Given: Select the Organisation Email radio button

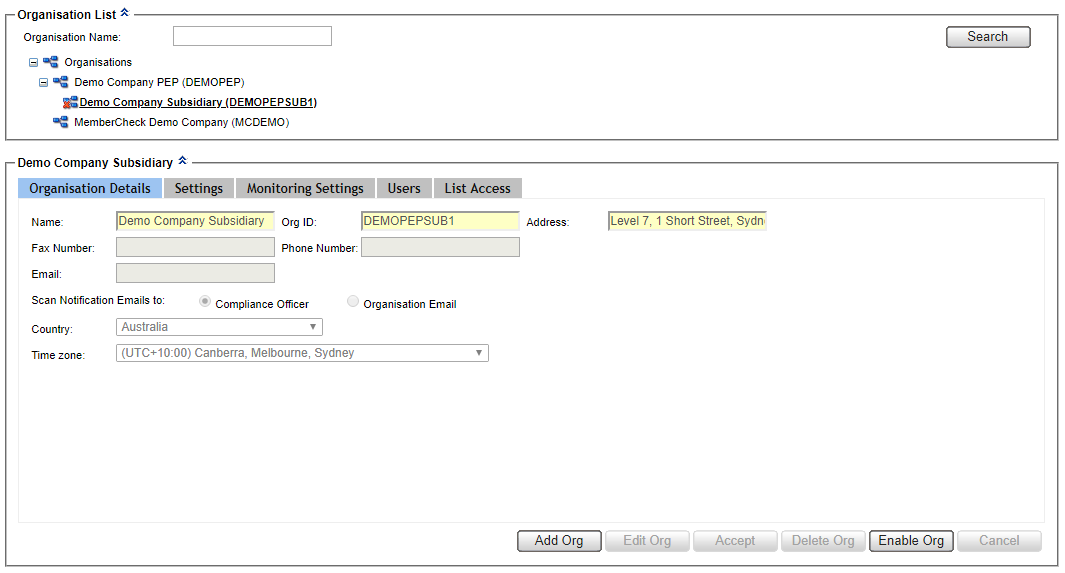Looking at the screenshot, I should tap(353, 301).
